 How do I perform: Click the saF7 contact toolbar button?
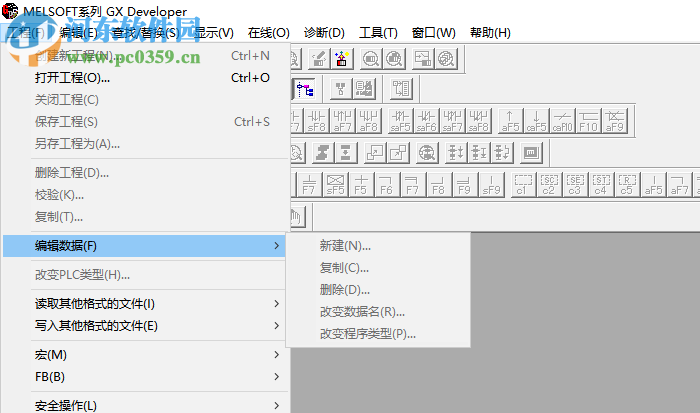[452, 121]
